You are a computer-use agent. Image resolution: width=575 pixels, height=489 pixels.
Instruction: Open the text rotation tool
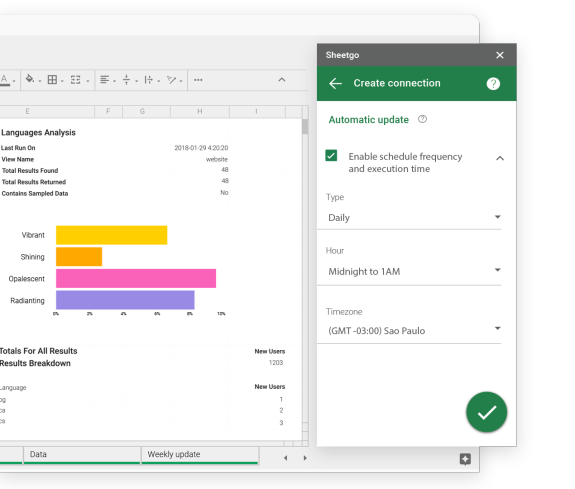(171, 80)
